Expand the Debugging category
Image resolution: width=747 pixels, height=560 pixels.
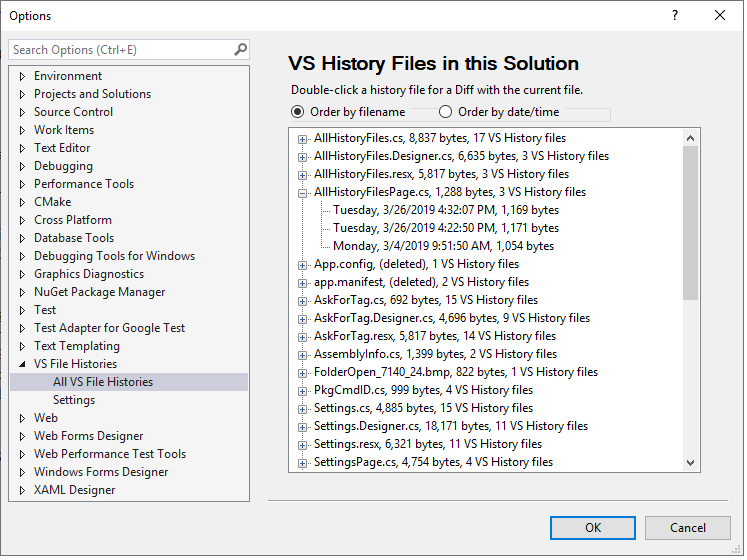click(22, 166)
